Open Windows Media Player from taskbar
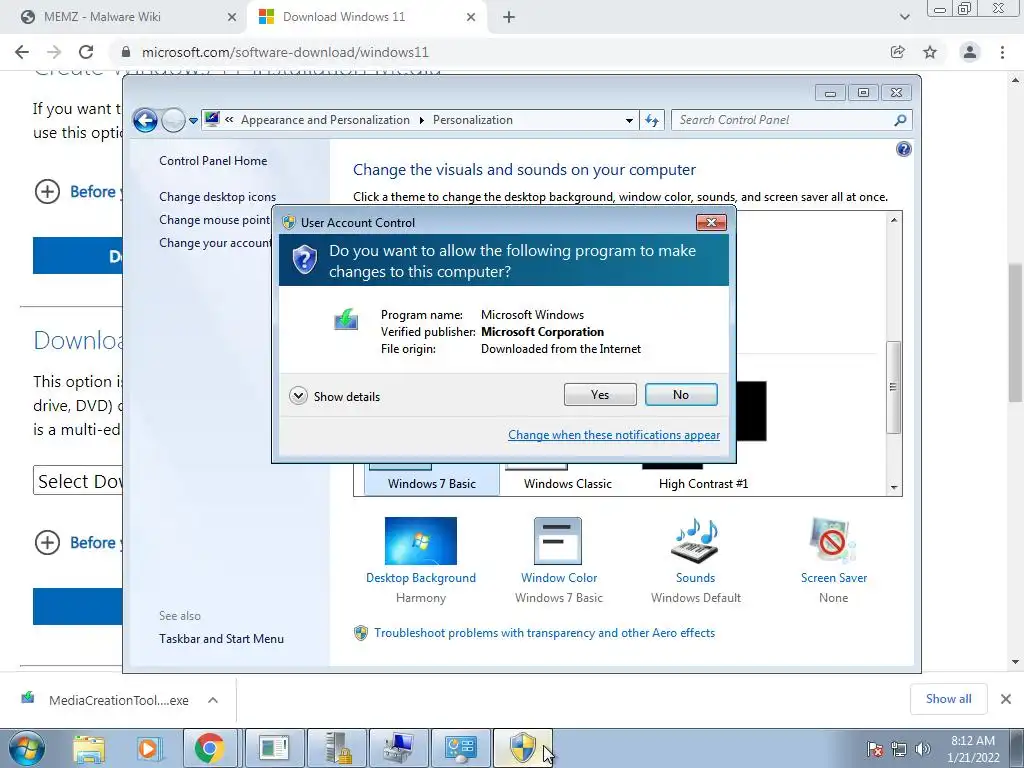 click(x=149, y=748)
